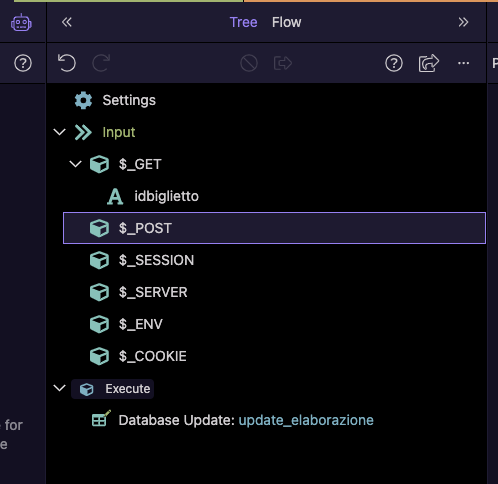Open the update_elaborazione link
Image resolution: width=498 pixels, height=484 pixels.
point(306,420)
